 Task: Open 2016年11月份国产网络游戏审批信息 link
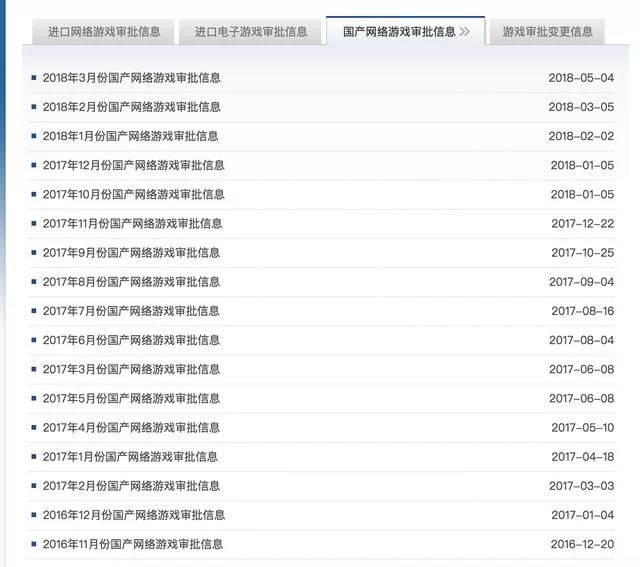[x=133, y=544]
